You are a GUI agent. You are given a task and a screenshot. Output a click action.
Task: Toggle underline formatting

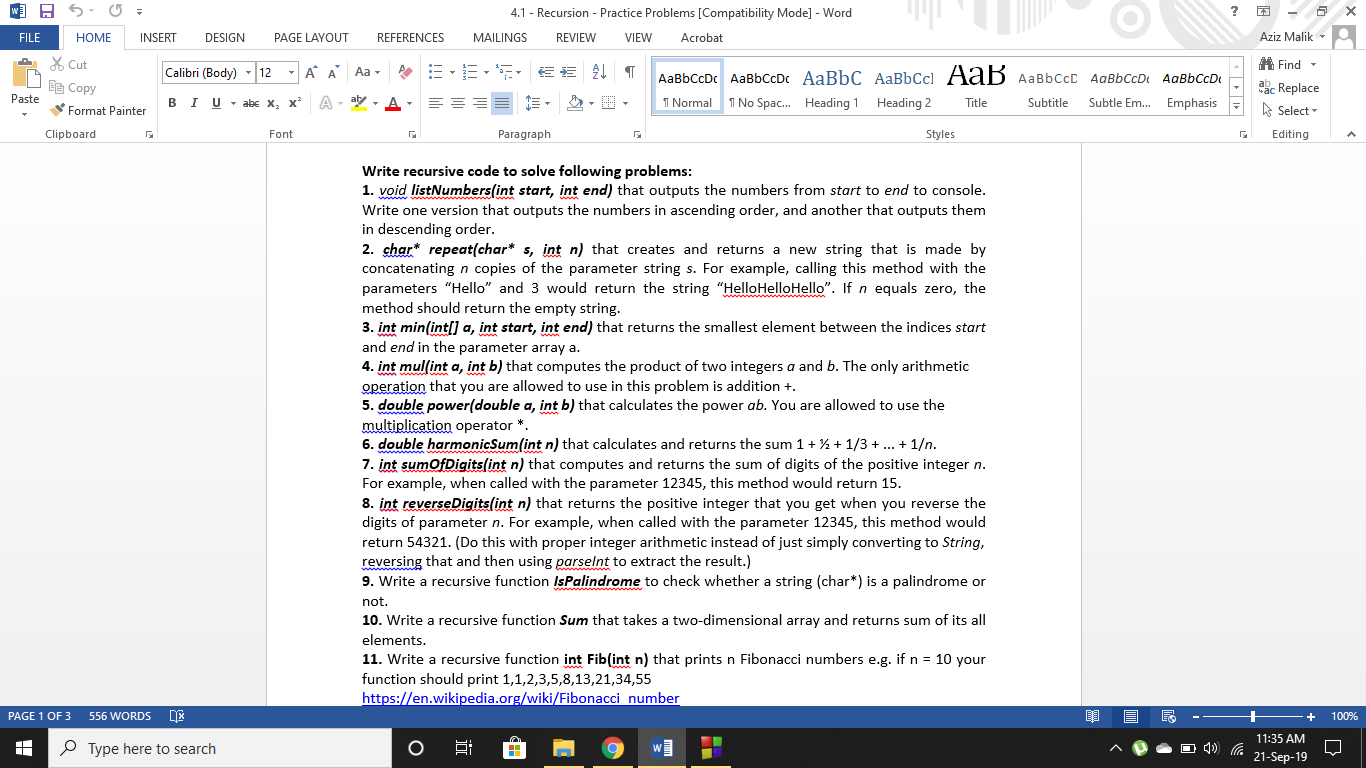(x=214, y=103)
